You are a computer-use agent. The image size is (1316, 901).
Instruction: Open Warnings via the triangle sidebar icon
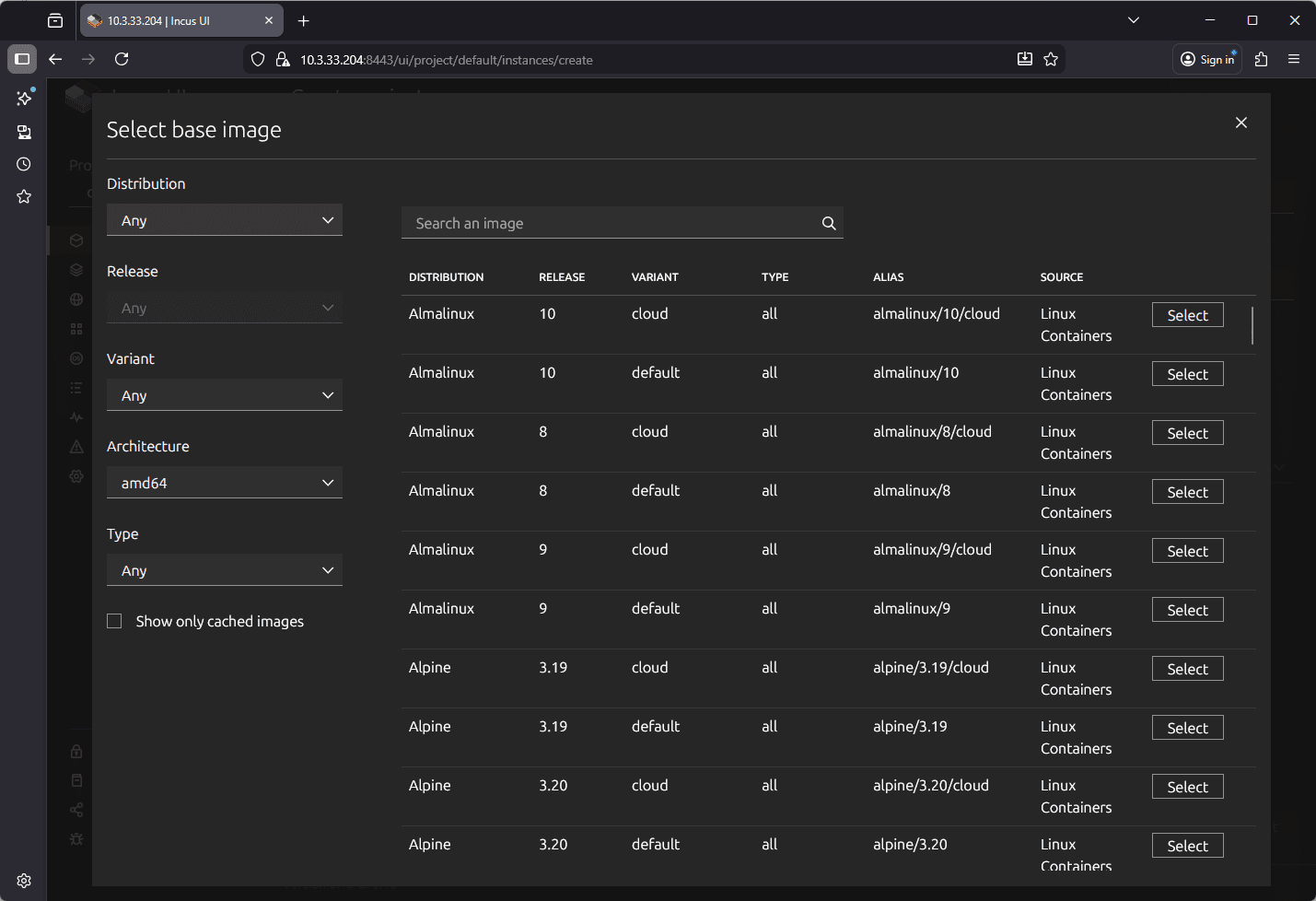76,446
